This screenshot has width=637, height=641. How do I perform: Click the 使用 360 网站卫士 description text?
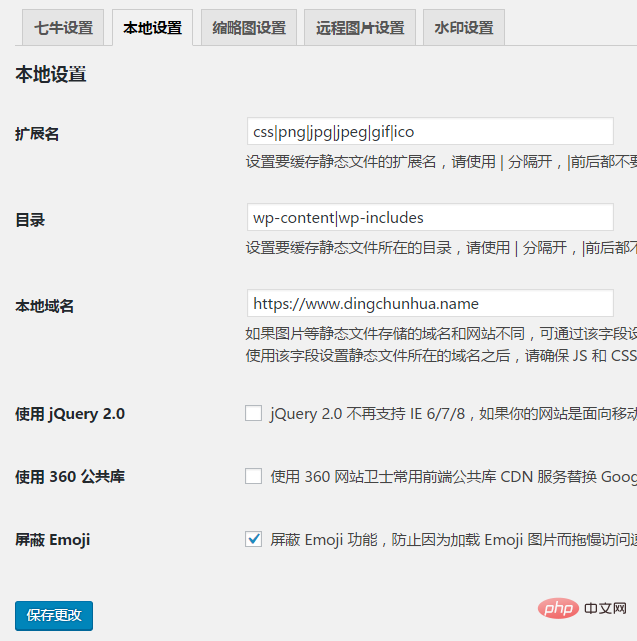tap(453, 477)
